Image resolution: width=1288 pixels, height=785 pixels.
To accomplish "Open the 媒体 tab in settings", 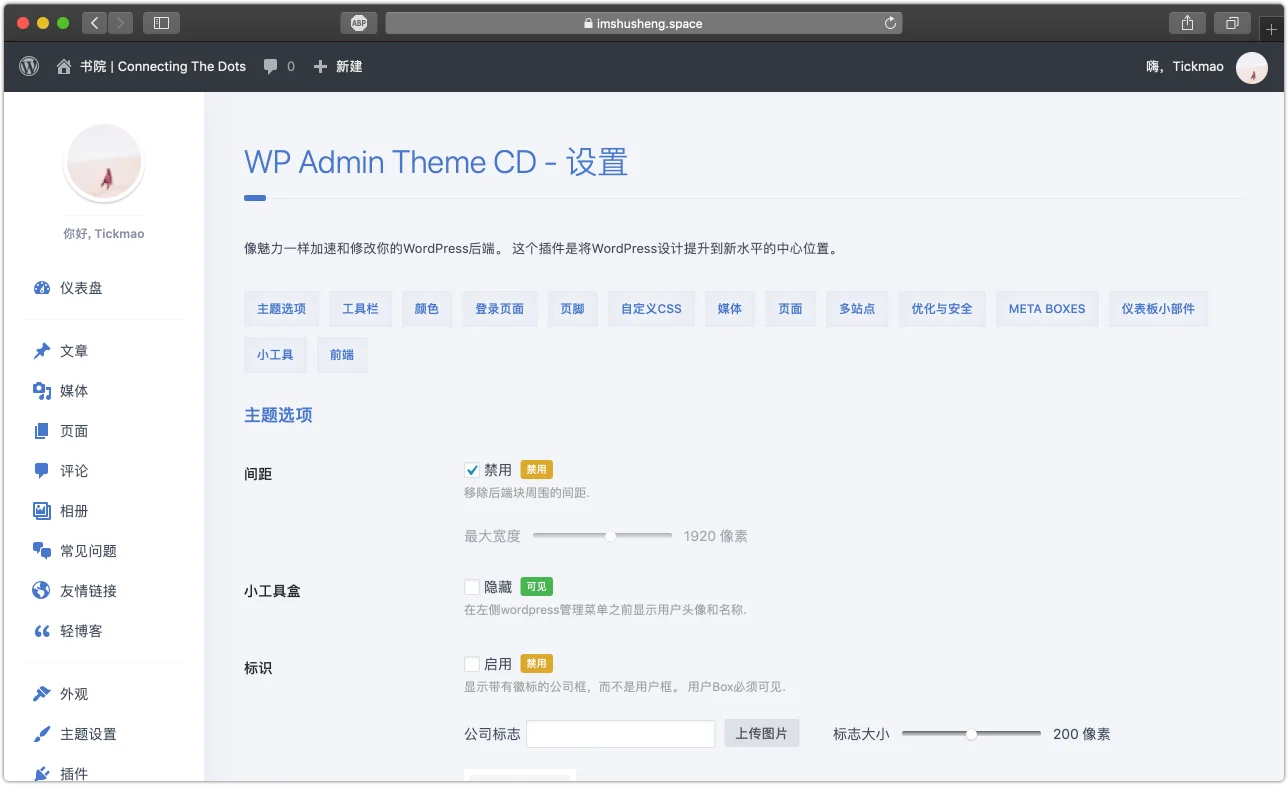I will tap(730, 309).
